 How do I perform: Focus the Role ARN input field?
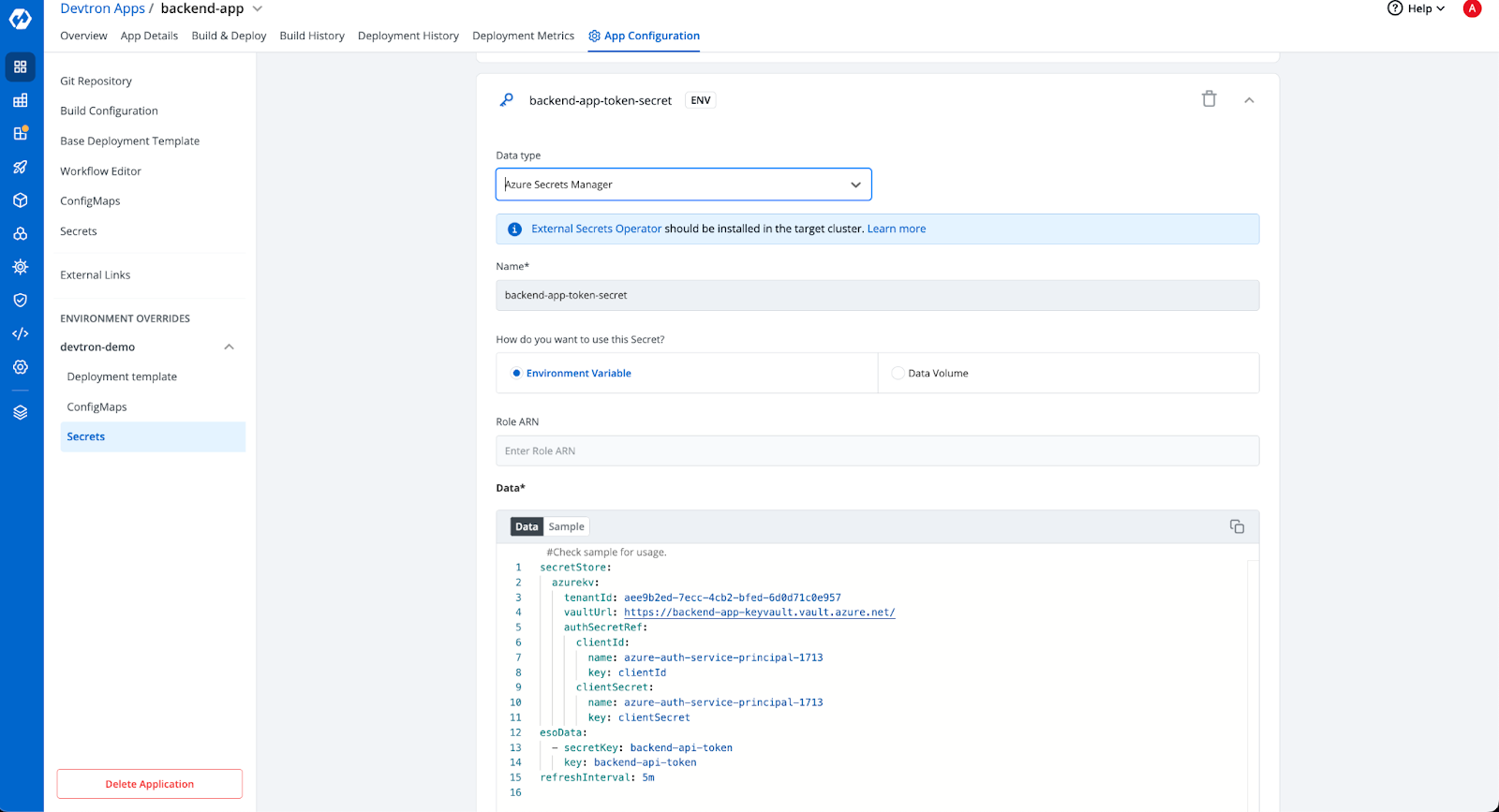[x=877, y=450]
